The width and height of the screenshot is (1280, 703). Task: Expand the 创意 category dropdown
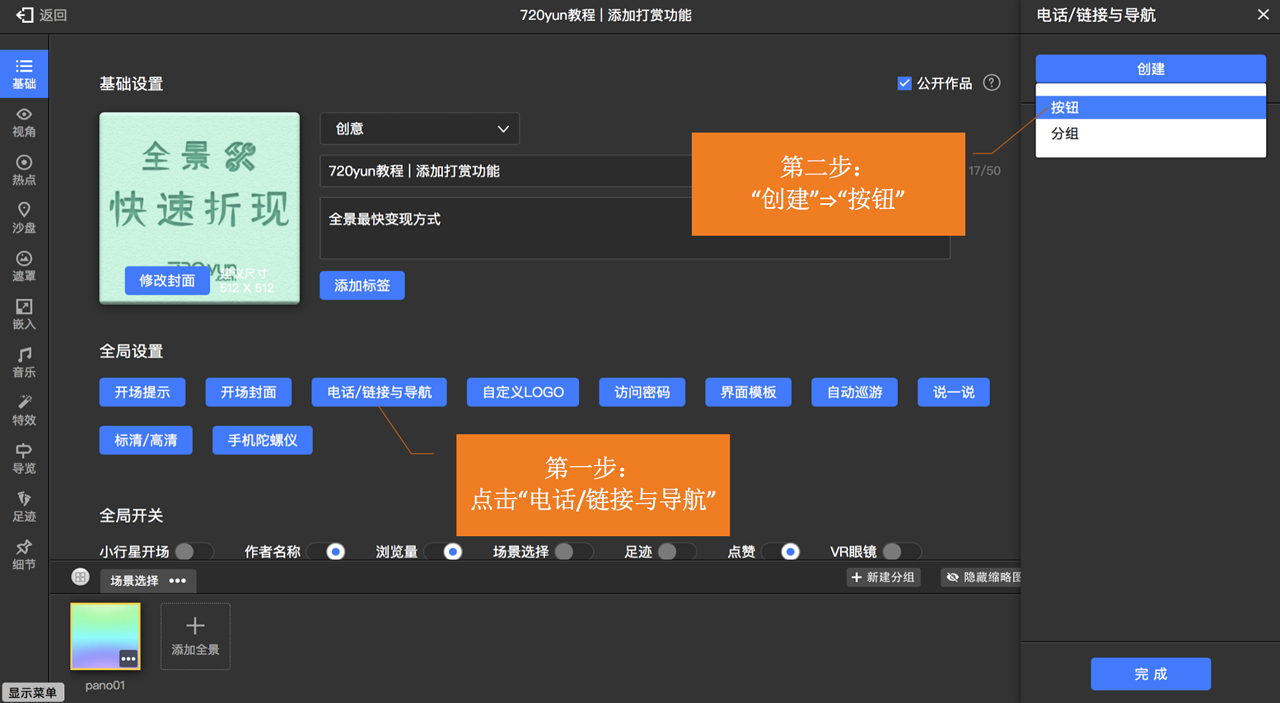419,129
